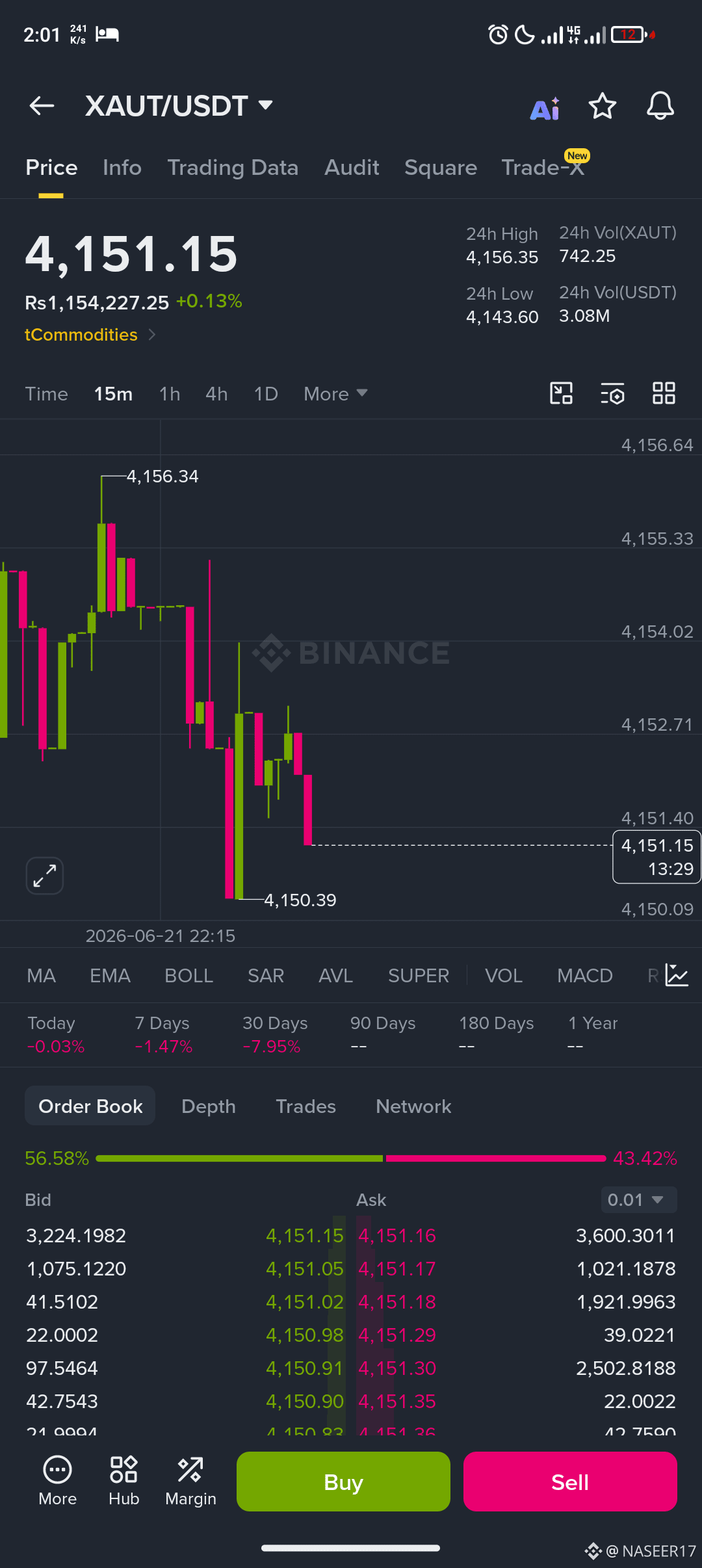Screen dimensions: 702x1568
Task: Select bid price 4,150.98
Action: tap(304, 1335)
